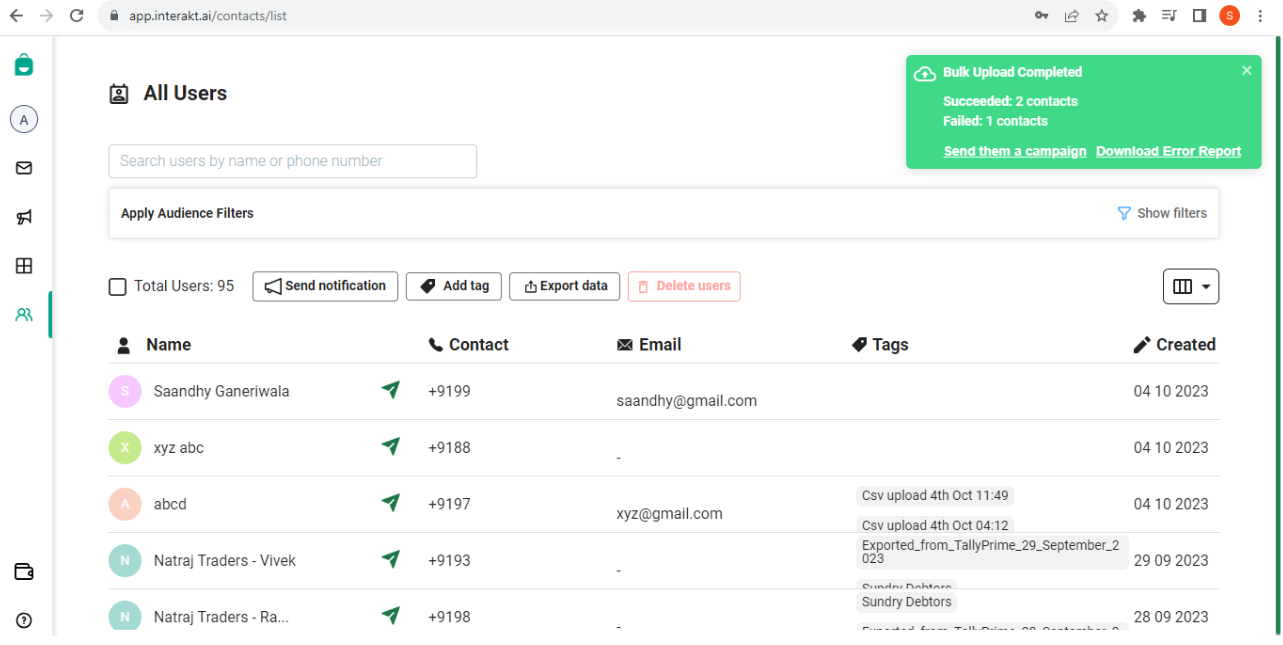Click the avatar circle of abcd
Screen dimensions: 1283x645
(x=125, y=504)
